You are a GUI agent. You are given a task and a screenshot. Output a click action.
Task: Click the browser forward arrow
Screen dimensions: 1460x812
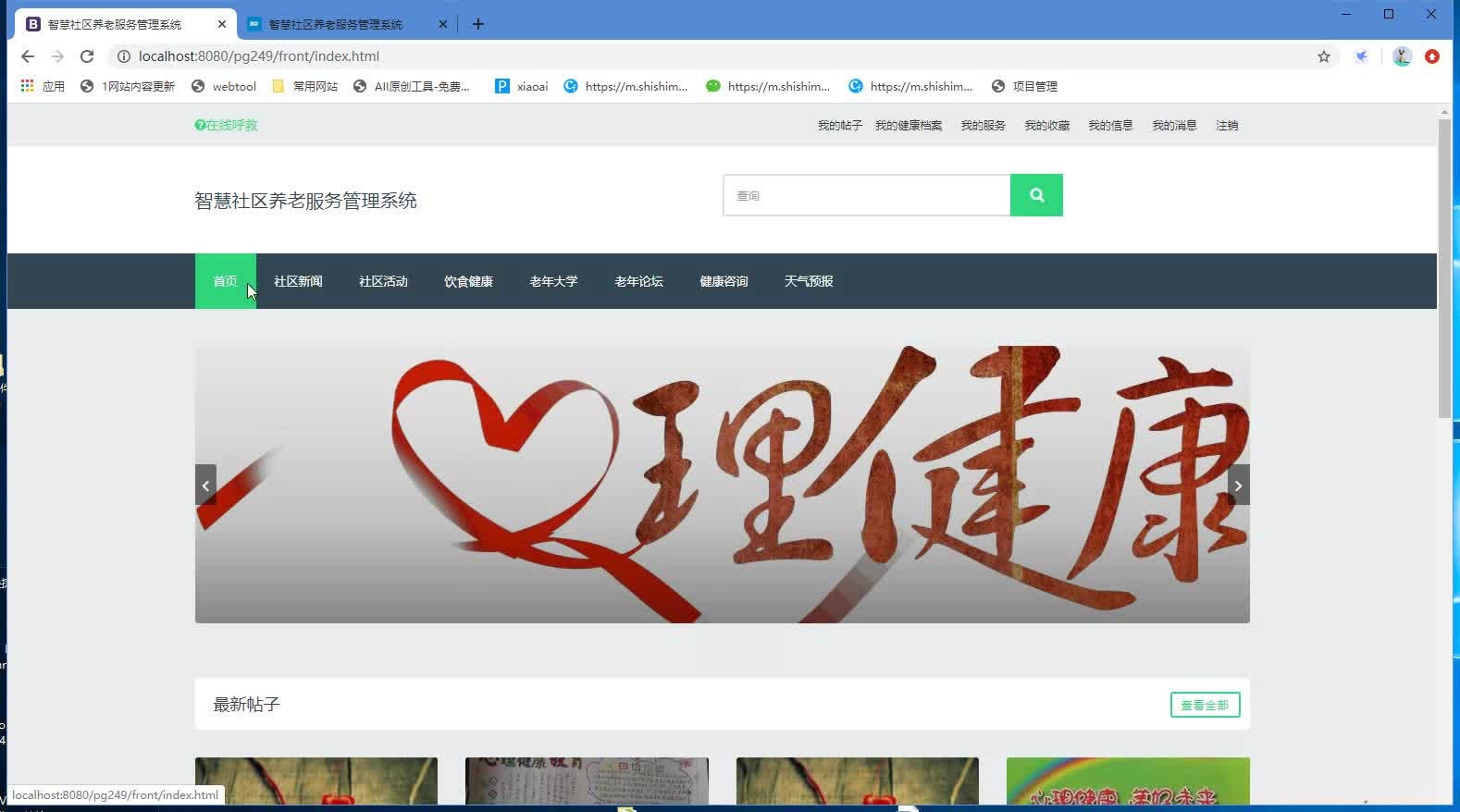[x=57, y=56]
